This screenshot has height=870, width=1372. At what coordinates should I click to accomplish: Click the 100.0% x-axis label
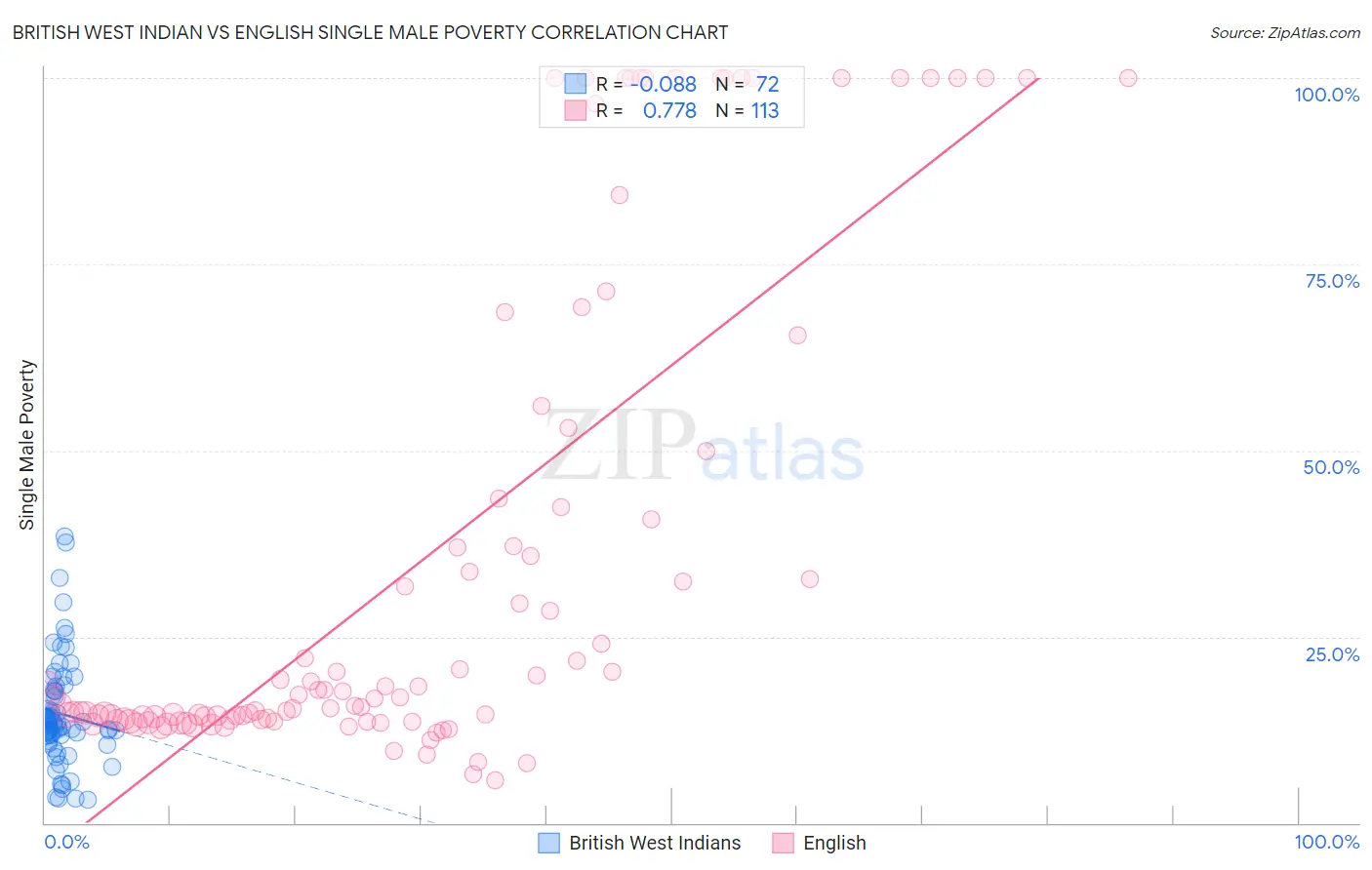(x=1326, y=842)
